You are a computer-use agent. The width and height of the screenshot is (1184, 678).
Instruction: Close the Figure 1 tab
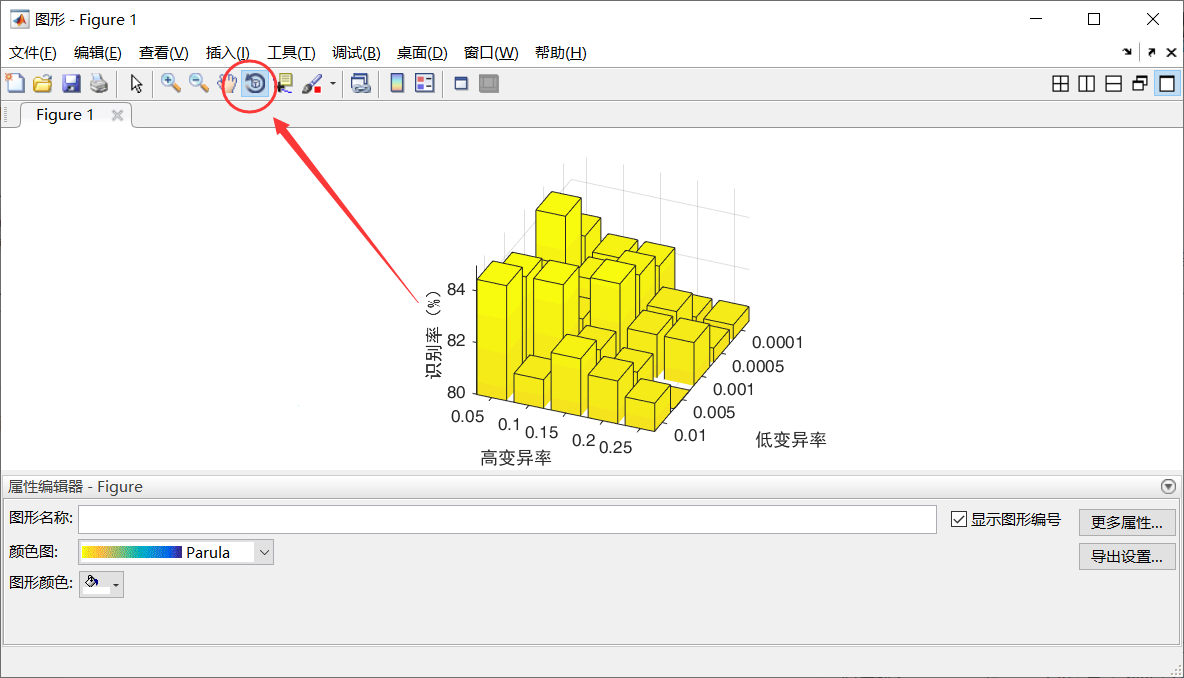point(117,115)
